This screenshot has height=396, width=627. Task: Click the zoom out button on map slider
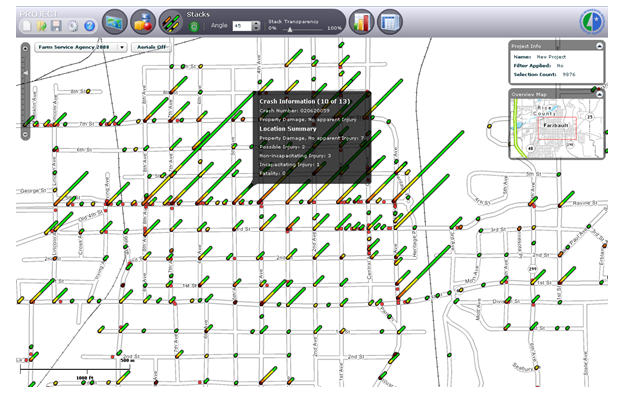click(25, 135)
